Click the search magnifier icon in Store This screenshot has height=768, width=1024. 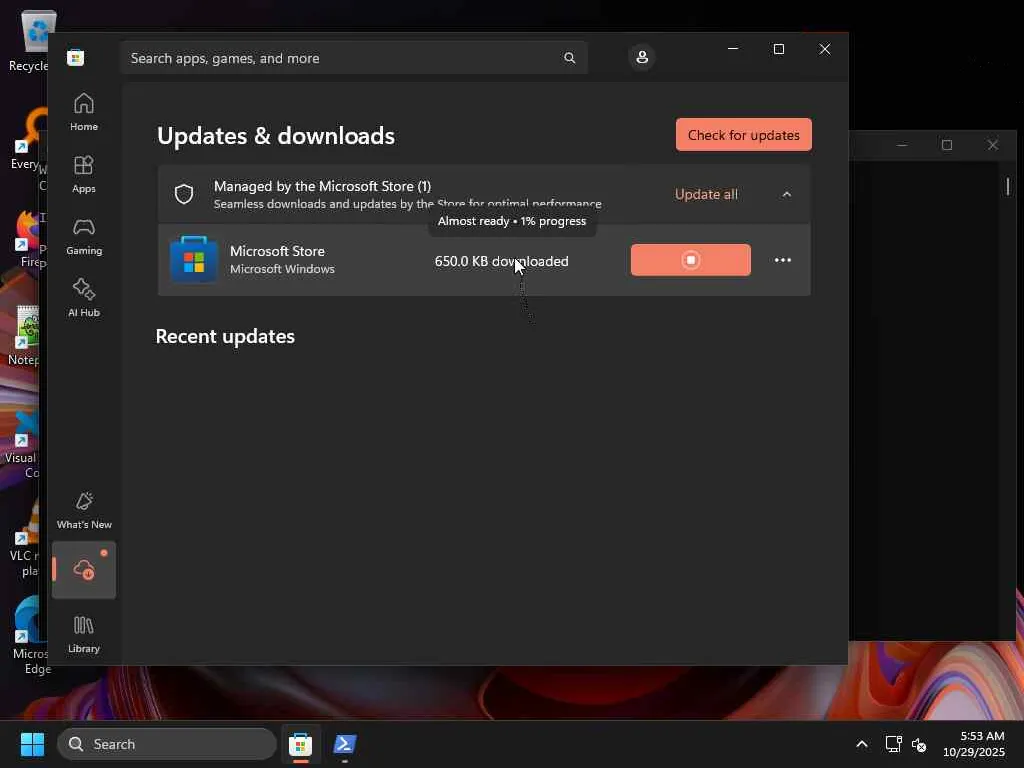[569, 58]
